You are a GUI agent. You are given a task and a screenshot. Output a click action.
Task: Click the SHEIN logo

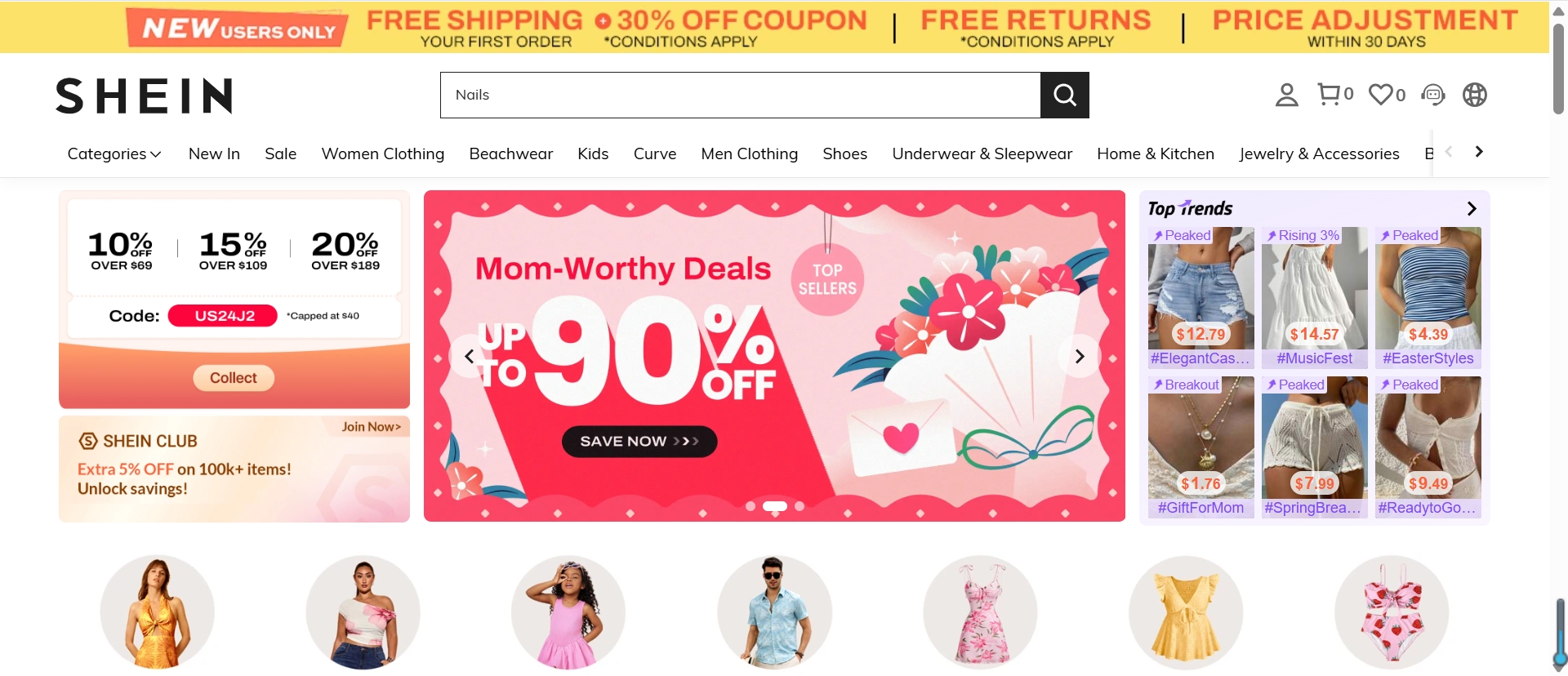(x=145, y=96)
